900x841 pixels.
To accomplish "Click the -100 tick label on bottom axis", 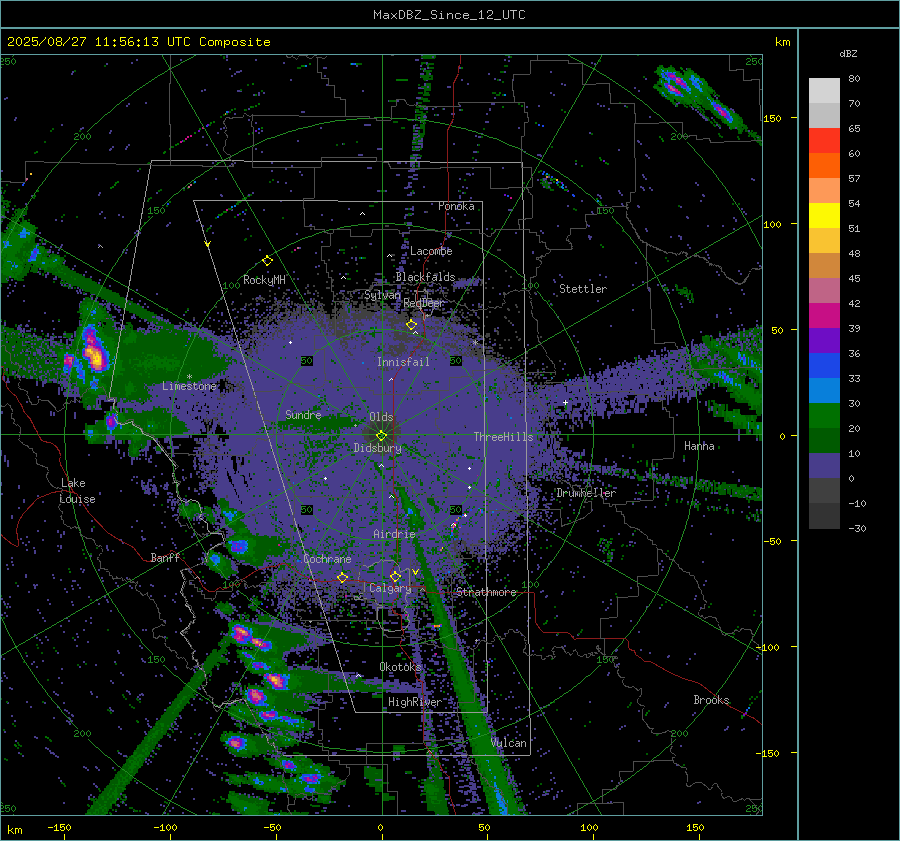I will click(165, 827).
